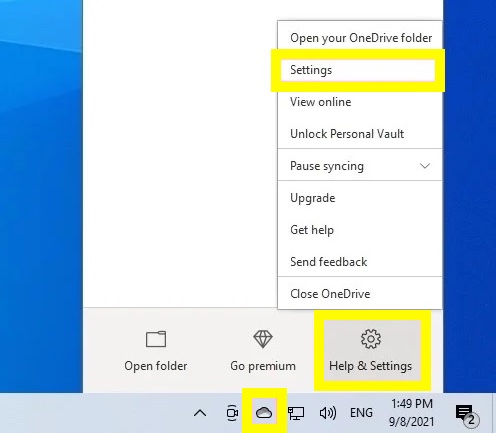Click the Meet Now camera tray icon
Screen dimensions: 496x433
tap(232, 413)
